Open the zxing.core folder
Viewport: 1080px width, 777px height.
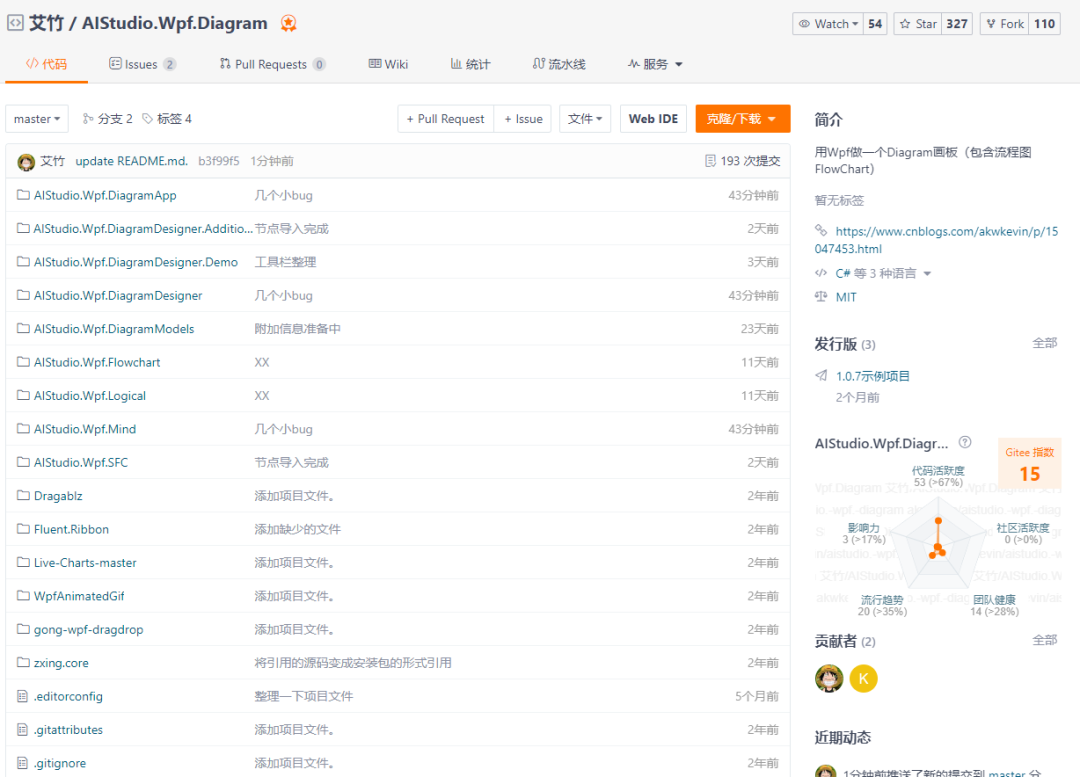(x=61, y=663)
